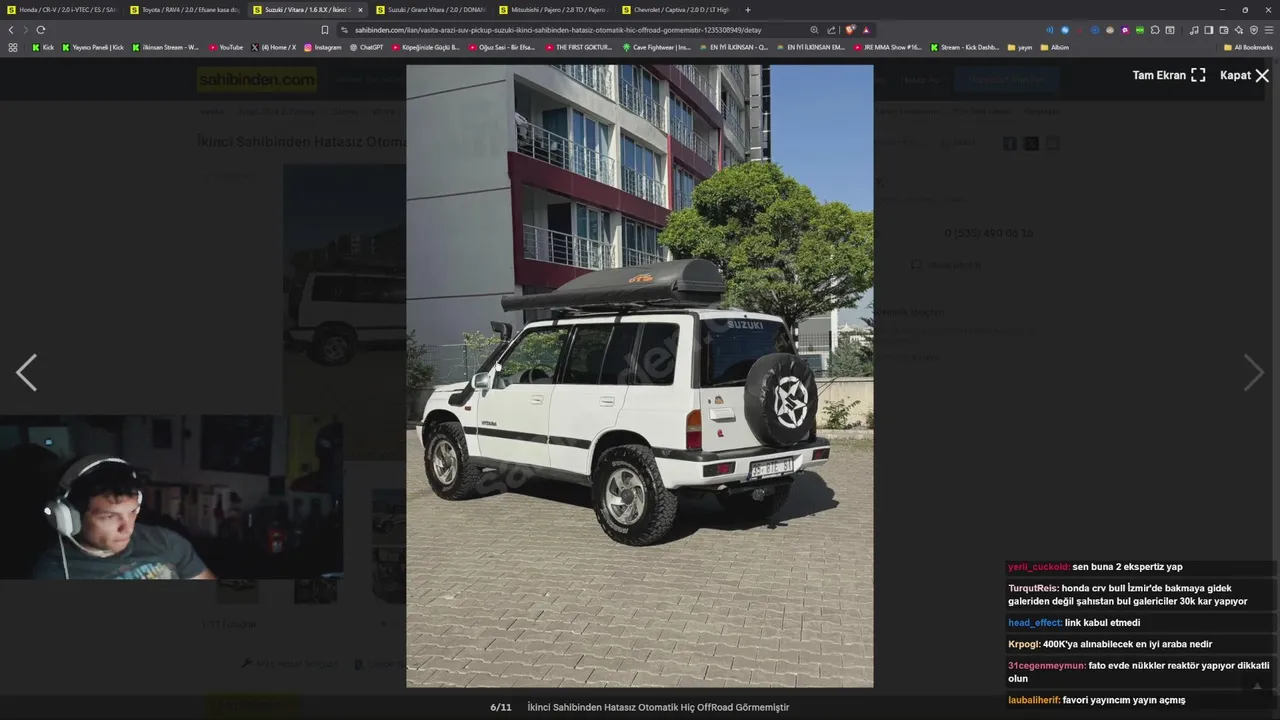Open the browser apps grid icon

(x=13, y=47)
